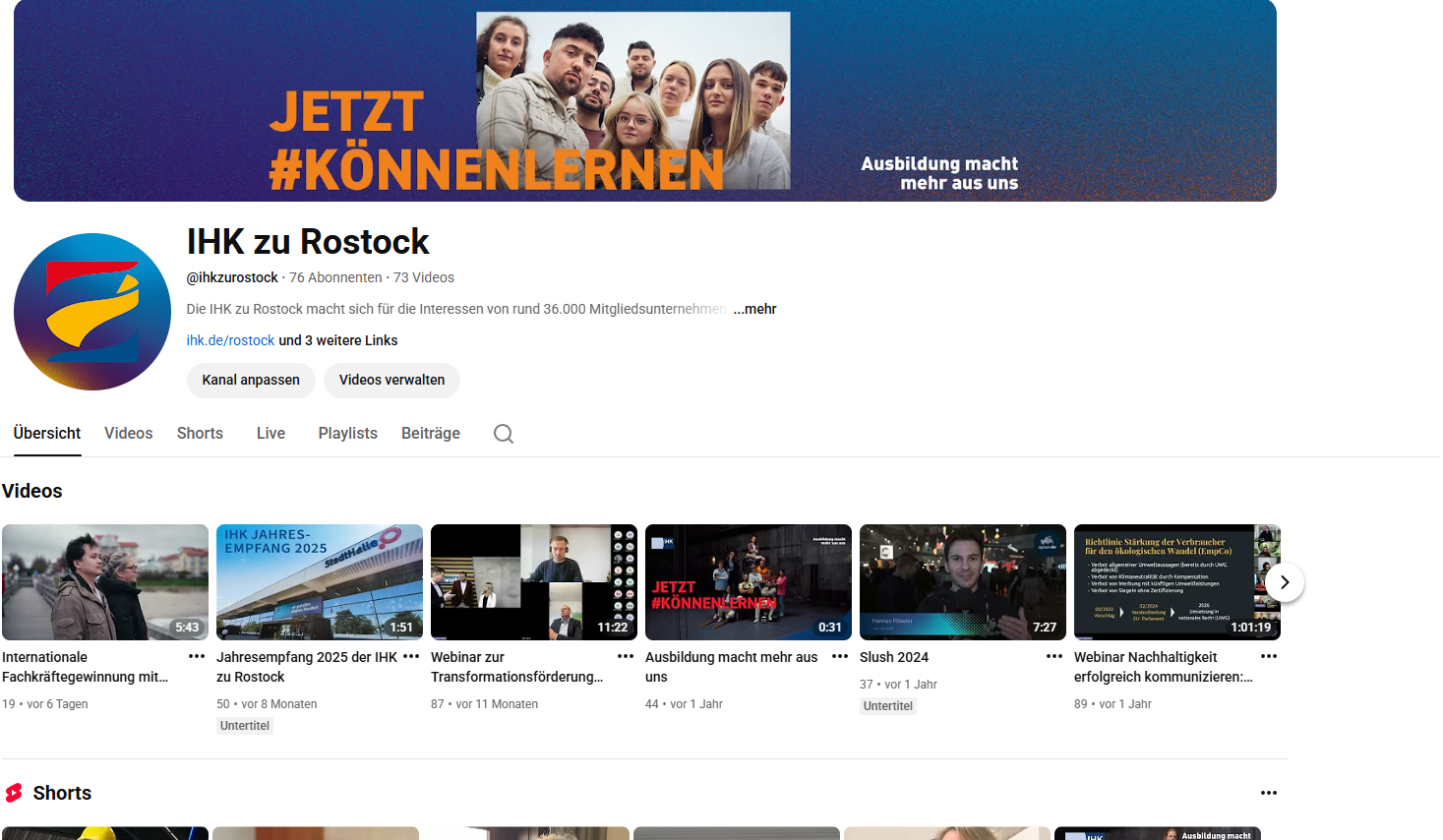
Task: Open the Shorts section heading
Action: pyautogui.click(x=62, y=793)
